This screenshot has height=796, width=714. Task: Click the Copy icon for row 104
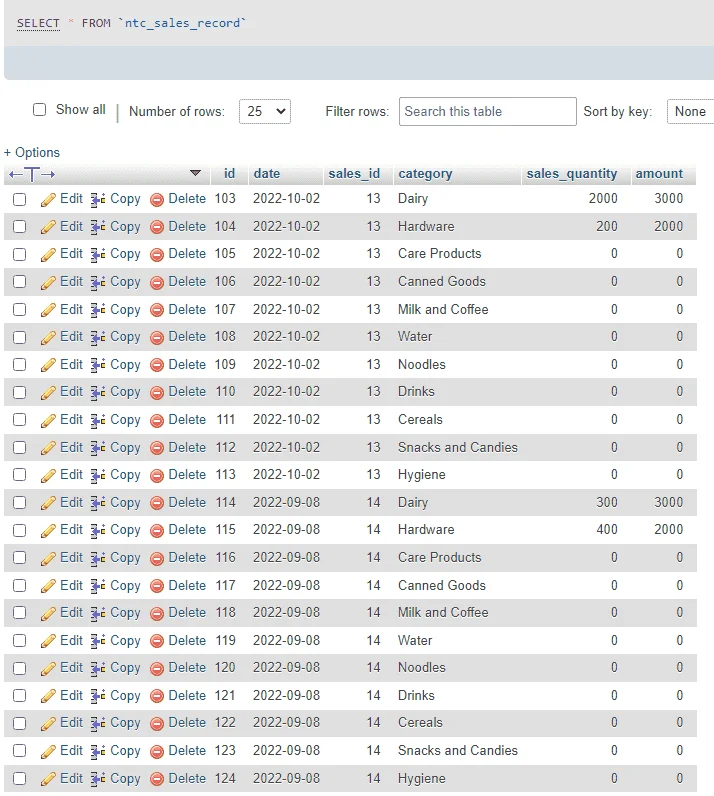coord(98,227)
